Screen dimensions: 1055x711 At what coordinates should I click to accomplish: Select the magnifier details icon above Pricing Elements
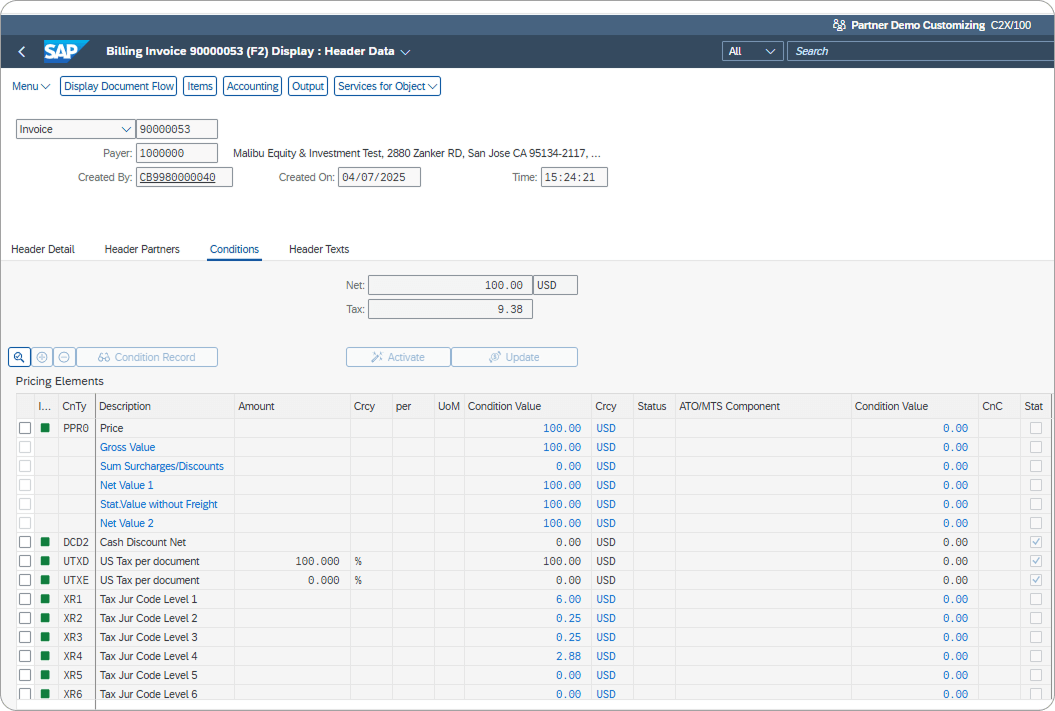tap(19, 357)
